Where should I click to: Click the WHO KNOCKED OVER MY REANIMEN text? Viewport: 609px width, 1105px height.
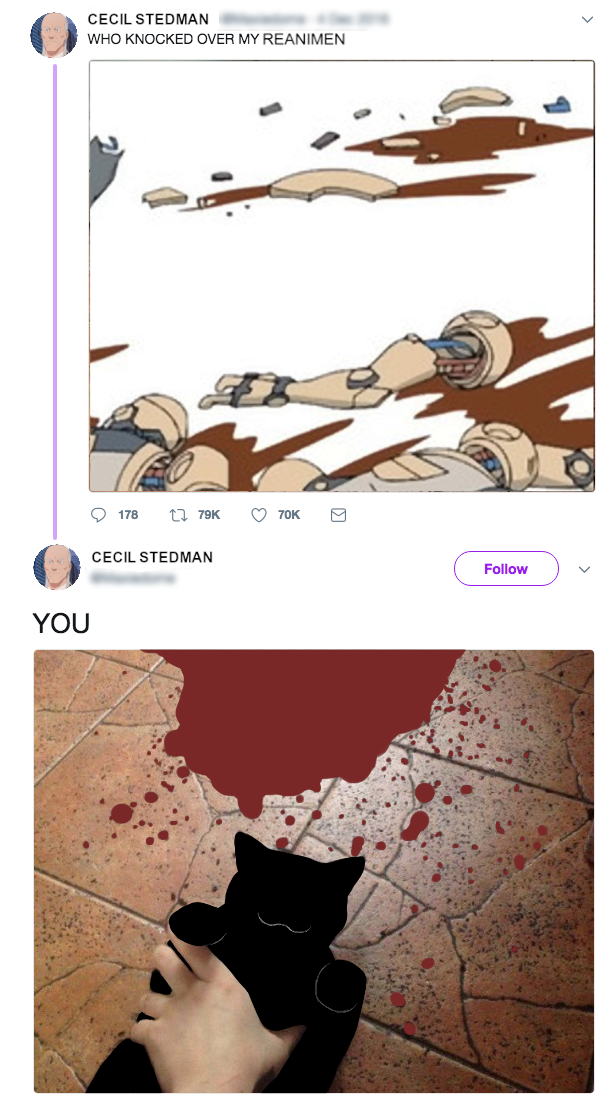point(216,39)
